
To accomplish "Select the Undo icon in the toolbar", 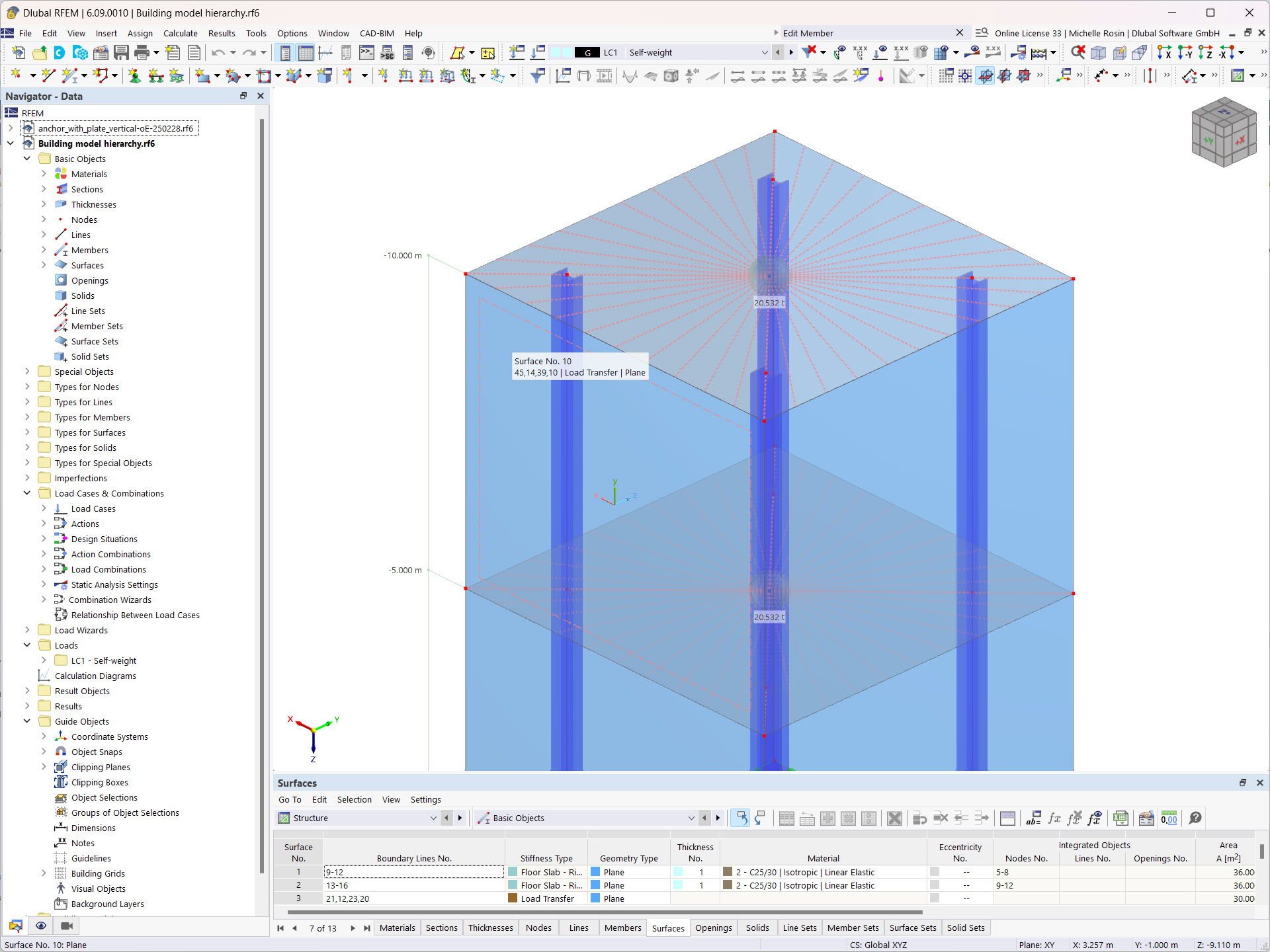I will coord(218,53).
